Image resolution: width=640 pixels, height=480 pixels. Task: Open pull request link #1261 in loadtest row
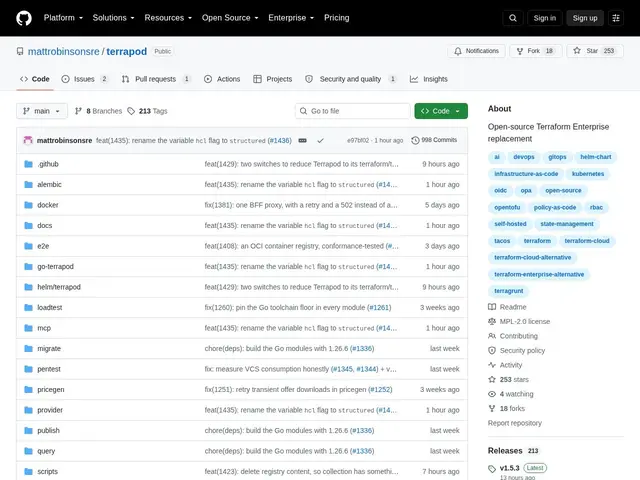(x=379, y=307)
